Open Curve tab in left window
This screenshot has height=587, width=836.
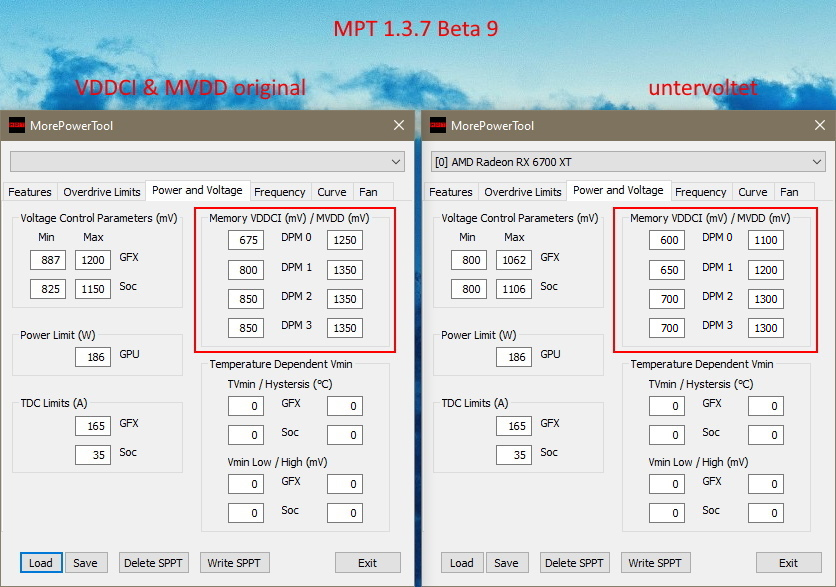tap(332, 192)
